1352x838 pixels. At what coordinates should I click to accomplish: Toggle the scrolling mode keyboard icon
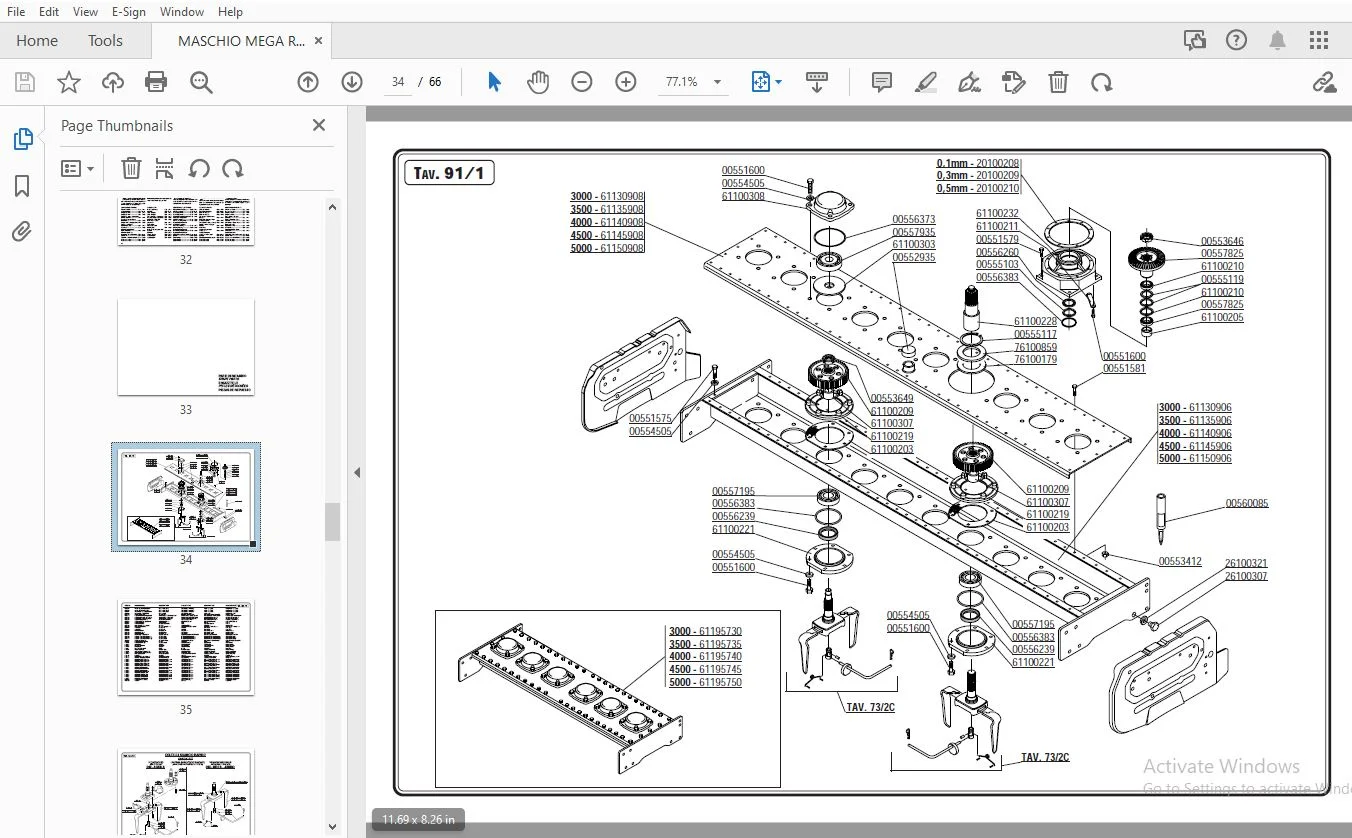[x=817, y=82]
